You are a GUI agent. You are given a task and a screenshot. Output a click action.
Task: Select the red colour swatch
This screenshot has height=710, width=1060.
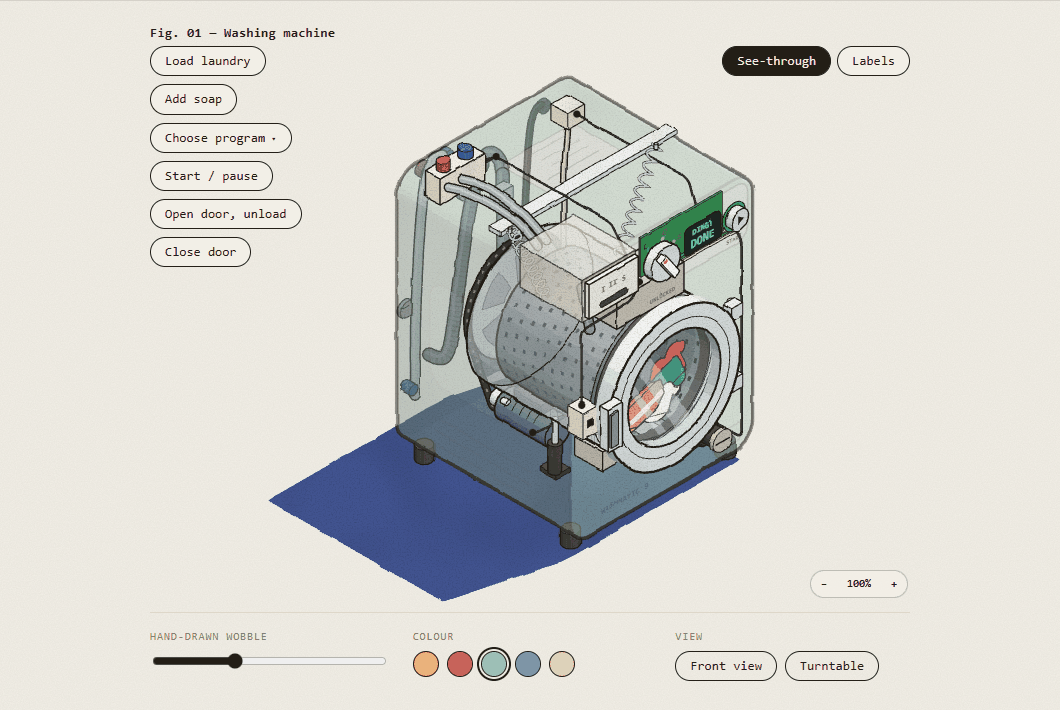pyautogui.click(x=460, y=664)
